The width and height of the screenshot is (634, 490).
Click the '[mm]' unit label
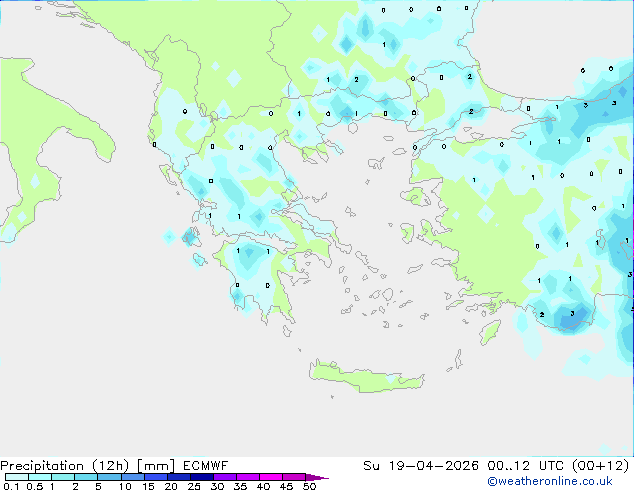coord(156,466)
